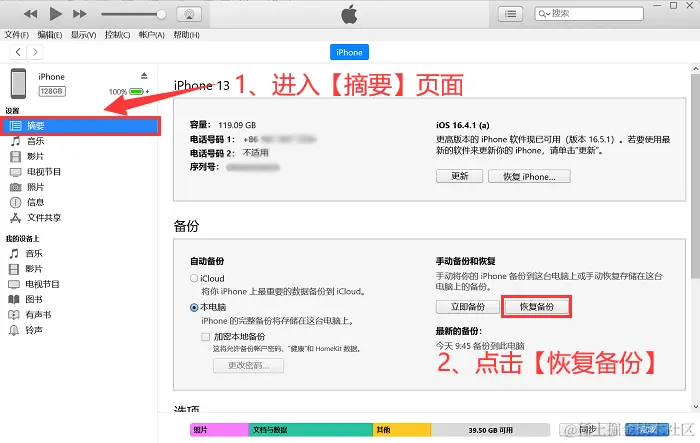Click the scrollbar up arrow
The width and height of the screenshot is (700, 443).
695,69
